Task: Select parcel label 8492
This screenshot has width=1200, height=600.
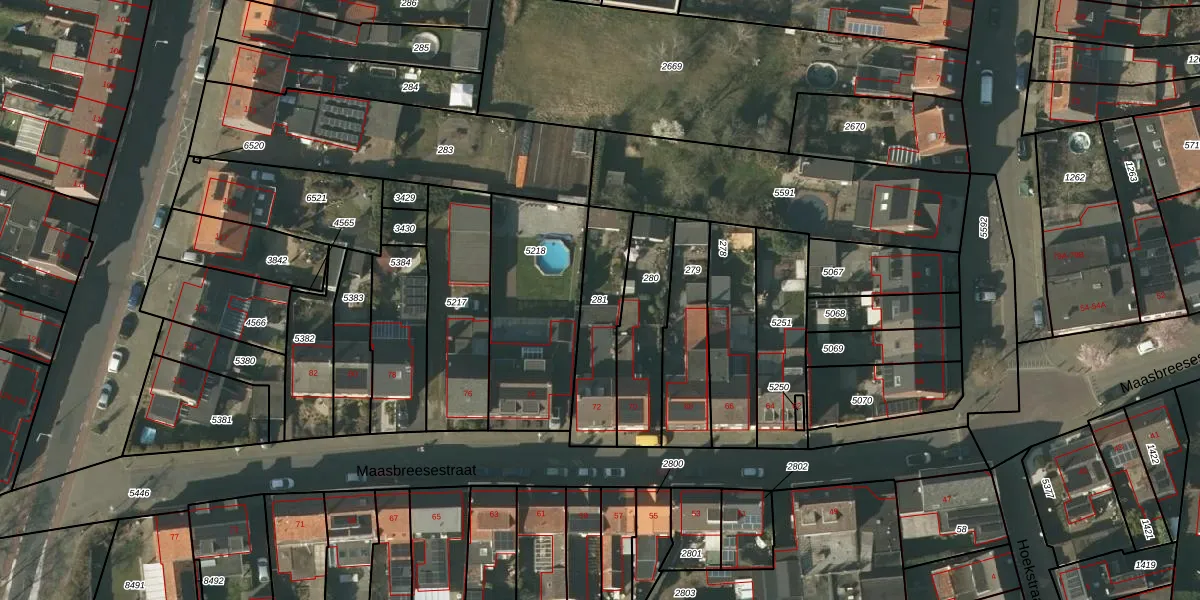Action: tap(214, 580)
